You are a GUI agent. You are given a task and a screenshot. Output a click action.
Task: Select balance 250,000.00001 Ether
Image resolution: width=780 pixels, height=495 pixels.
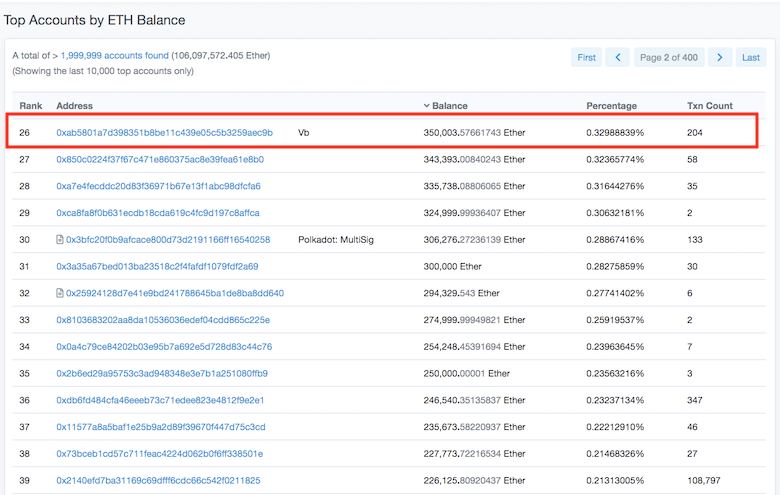point(467,374)
